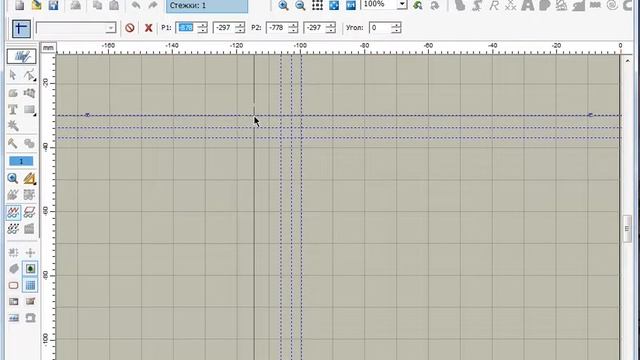
Task: Adjust the Угол spinner arrows
Action: 396,28
